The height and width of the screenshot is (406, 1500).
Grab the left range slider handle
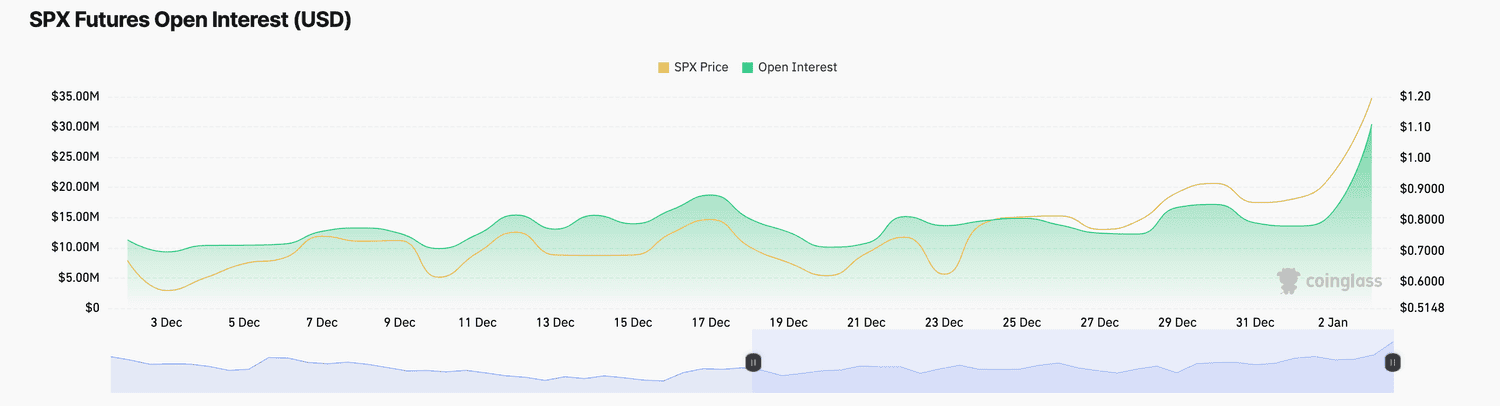(x=755, y=362)
